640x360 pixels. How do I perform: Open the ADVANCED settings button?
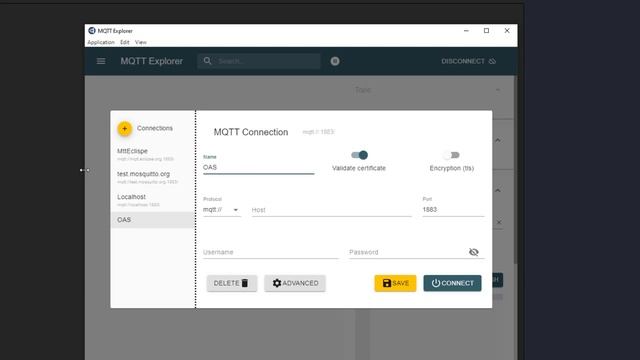295,283
